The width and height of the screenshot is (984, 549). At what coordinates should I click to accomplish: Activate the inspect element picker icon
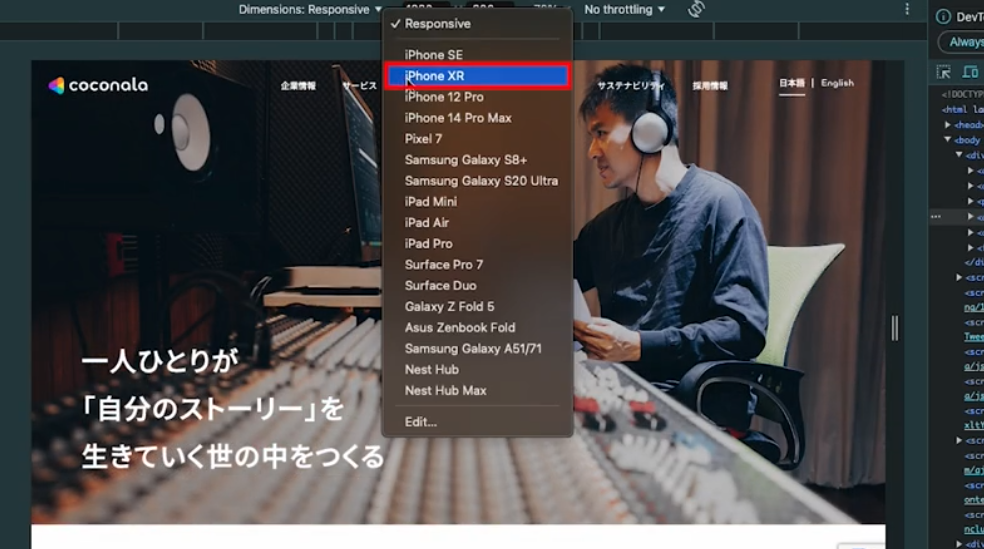coord(943,72)
